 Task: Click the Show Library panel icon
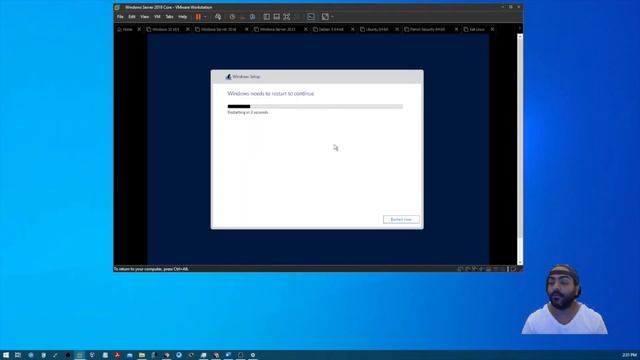pyautogui.click(x=267, y=17)
